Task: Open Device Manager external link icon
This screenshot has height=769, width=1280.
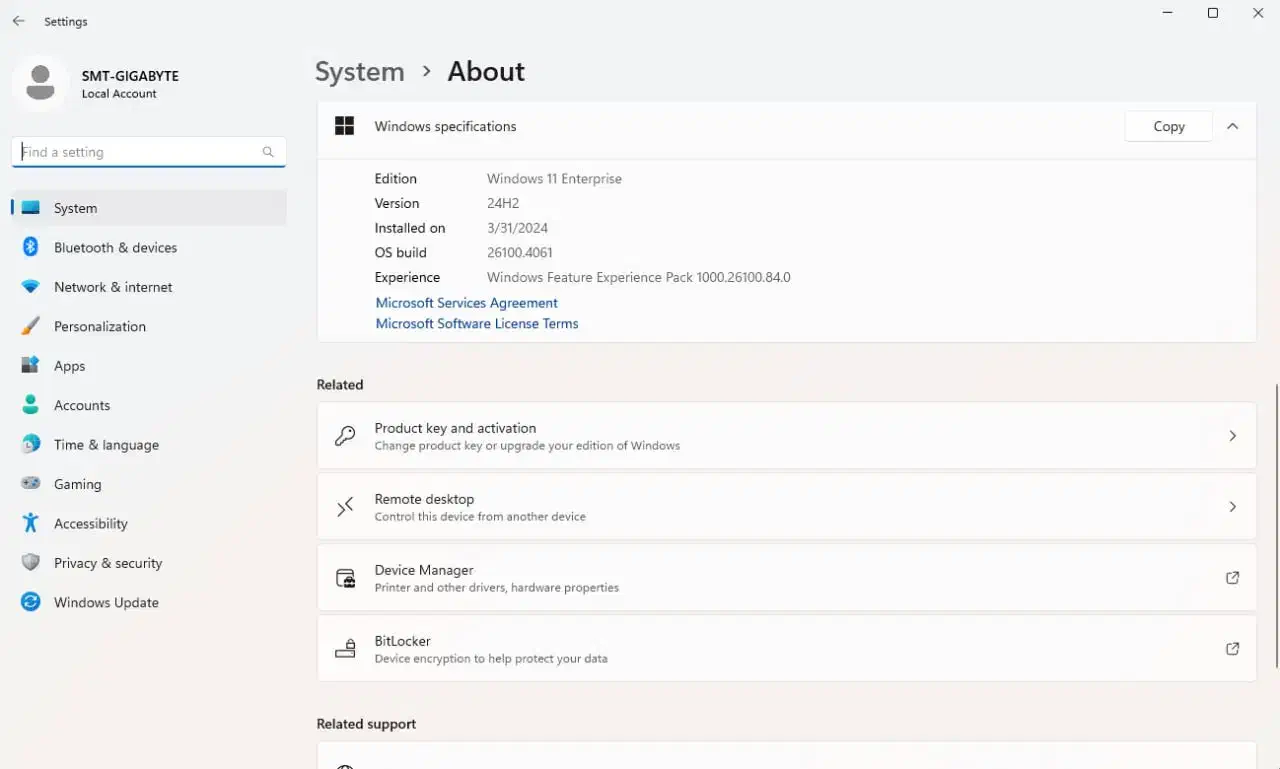Action: point(1232,578)
